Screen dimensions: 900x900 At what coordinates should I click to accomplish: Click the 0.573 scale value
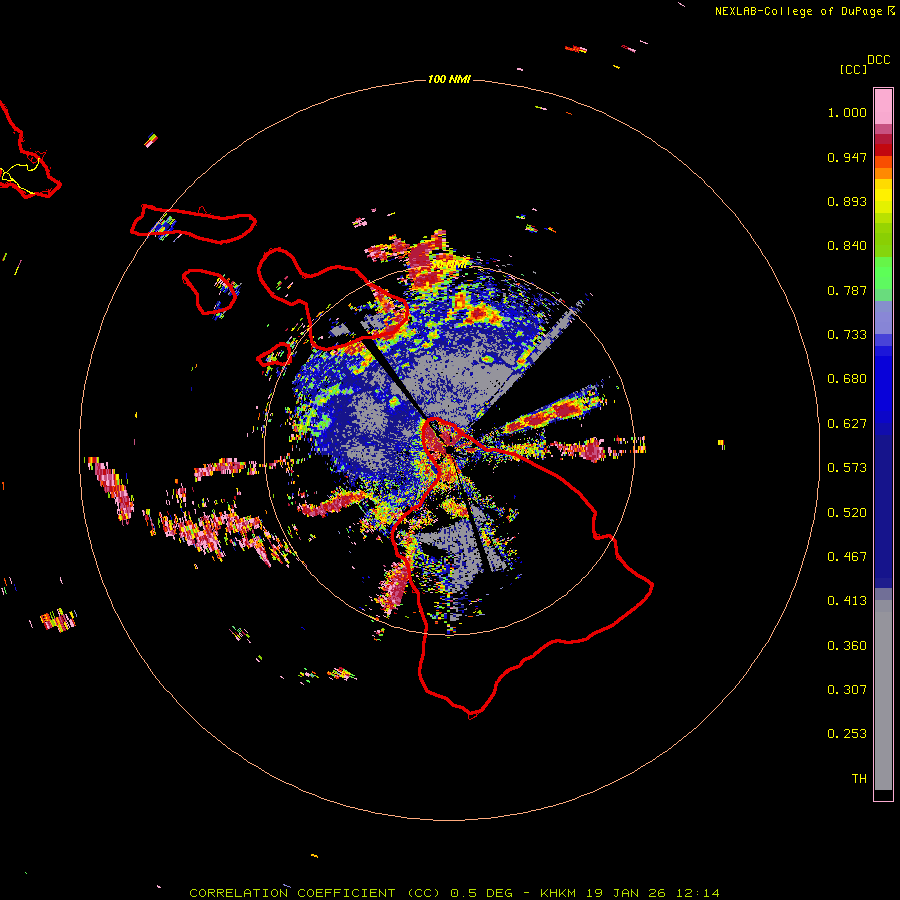click(x=847, y=468)
